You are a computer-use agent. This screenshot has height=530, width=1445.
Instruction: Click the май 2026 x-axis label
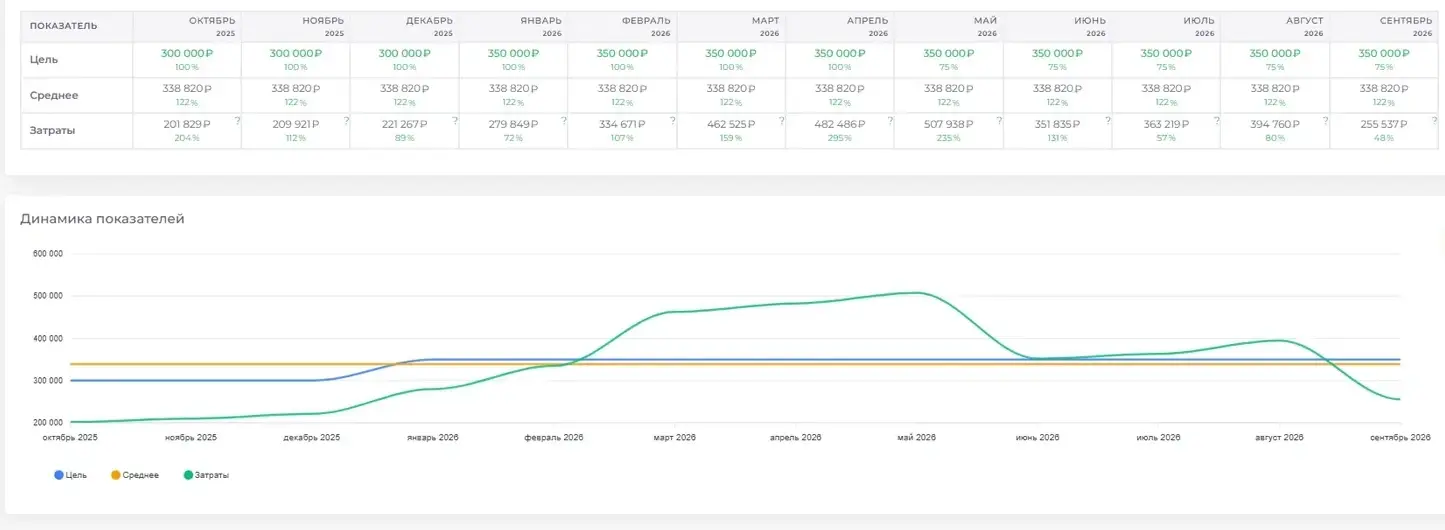click(916, 438)
